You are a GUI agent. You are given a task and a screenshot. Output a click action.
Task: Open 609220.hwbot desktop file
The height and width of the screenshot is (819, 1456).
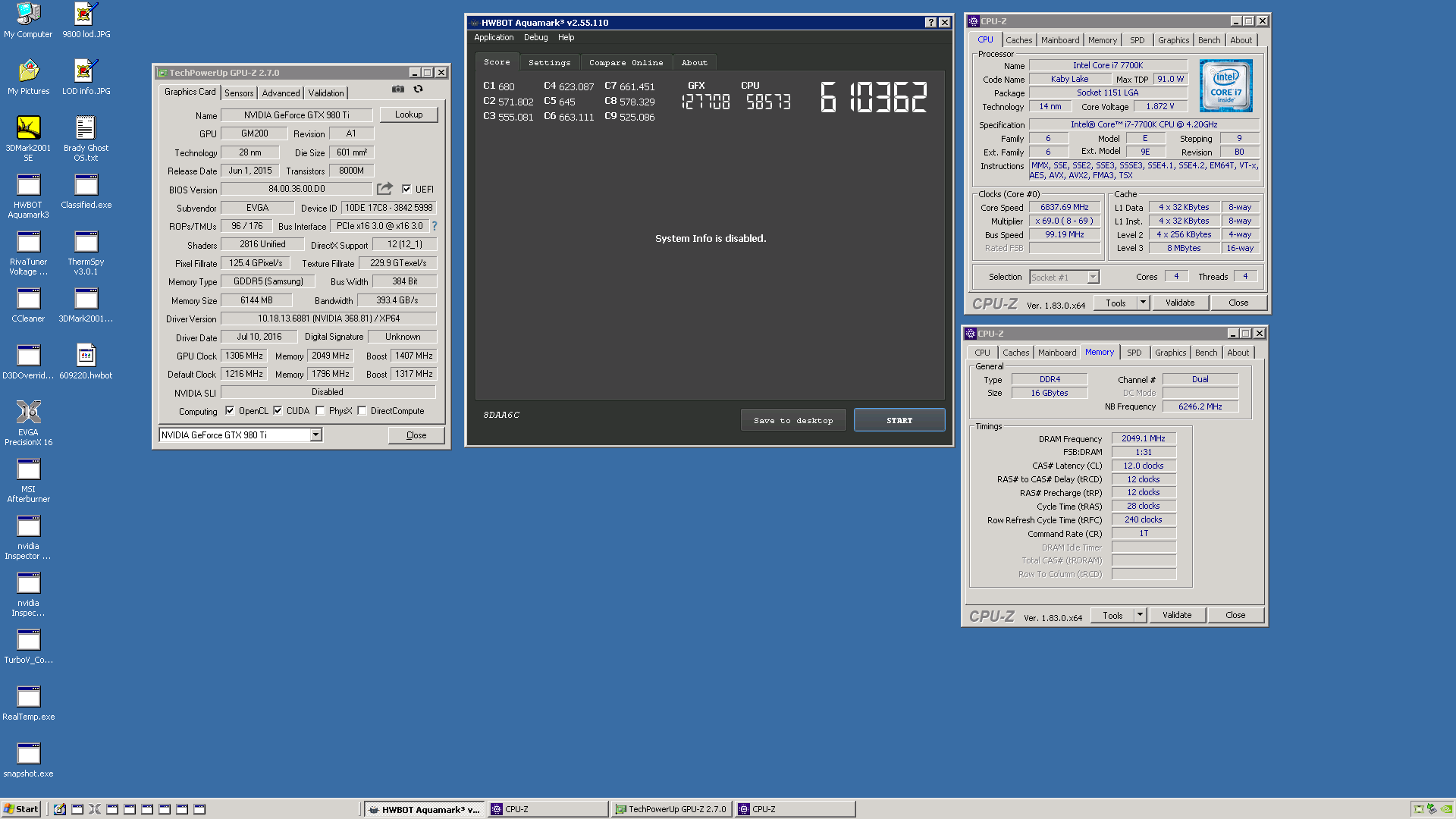pos(86,362)
